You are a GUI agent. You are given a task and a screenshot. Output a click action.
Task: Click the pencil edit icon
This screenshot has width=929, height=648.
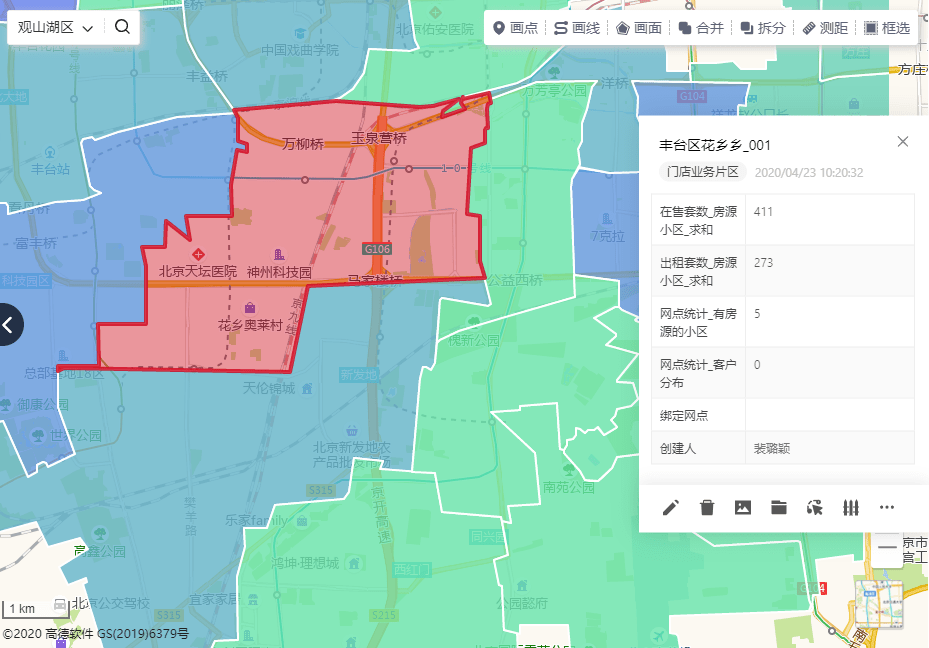[671, 508]
